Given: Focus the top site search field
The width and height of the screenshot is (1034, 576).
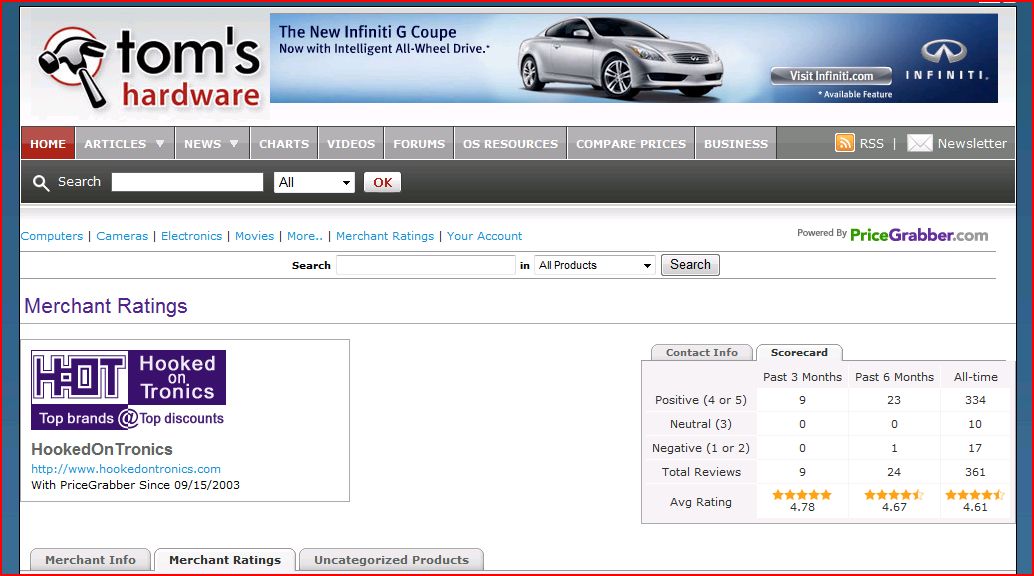Looking at the screenshot, I should [187, 182].
